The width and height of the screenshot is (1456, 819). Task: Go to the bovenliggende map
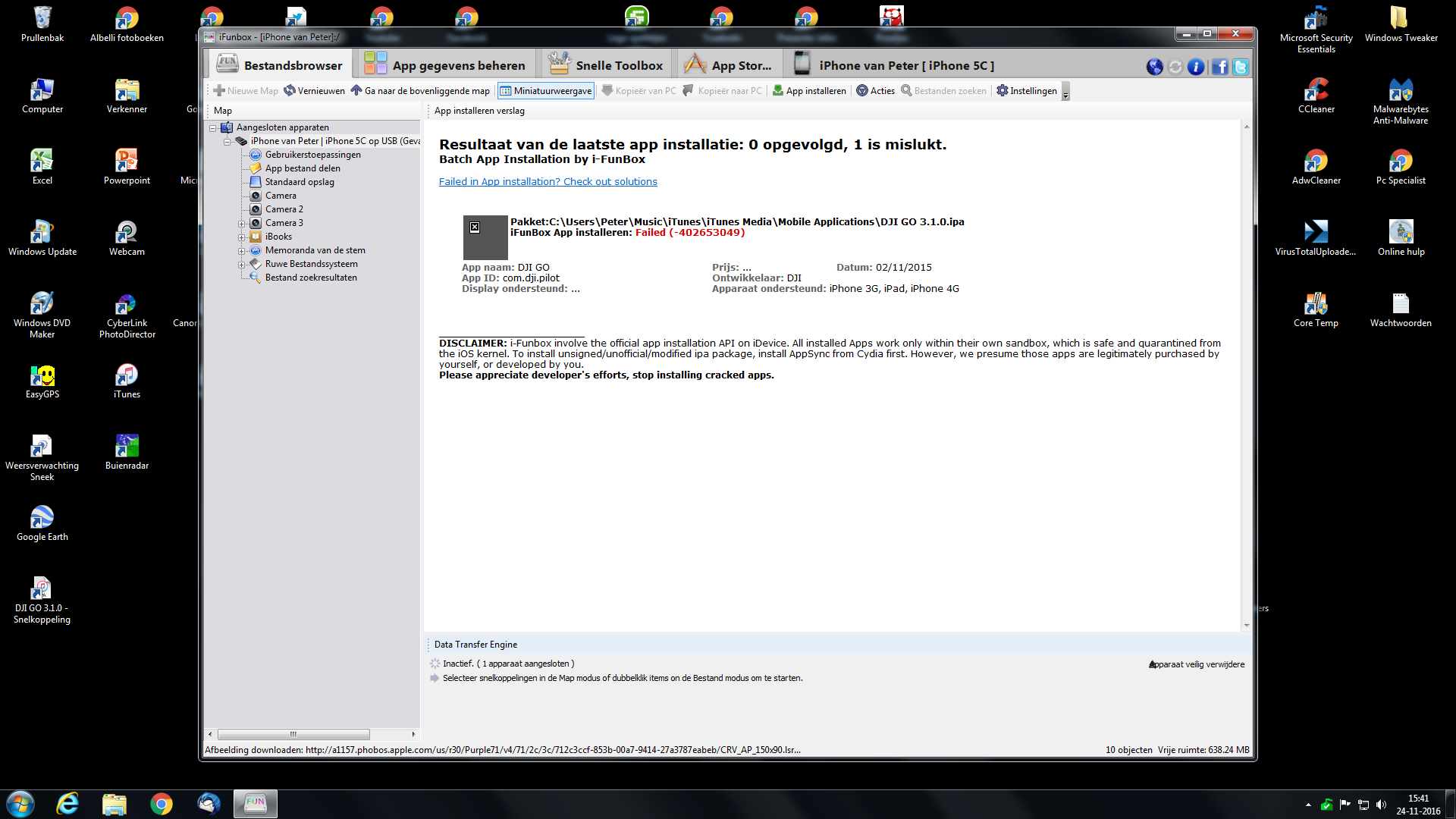point(419,91)
